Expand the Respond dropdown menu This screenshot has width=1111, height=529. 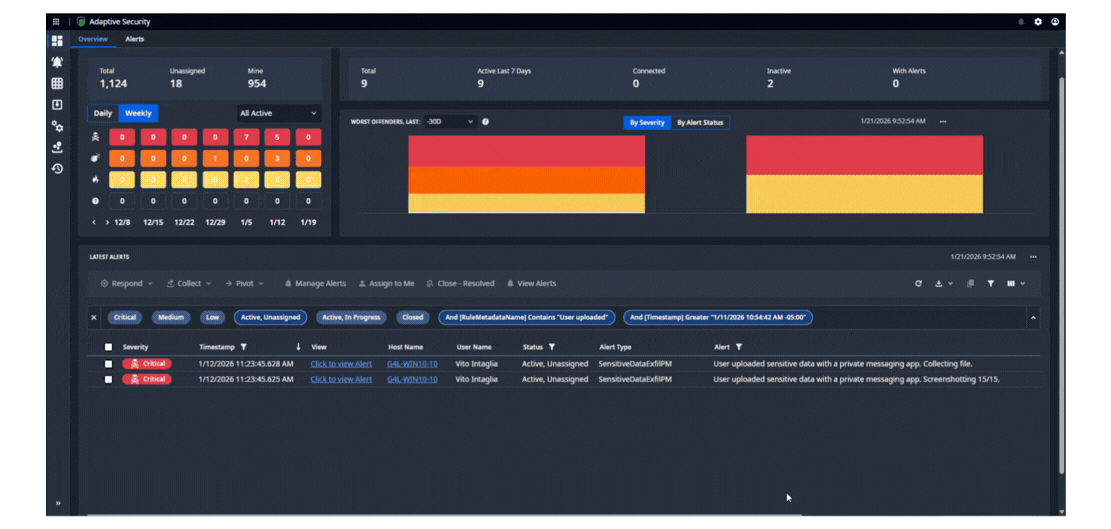[x=127, y=283]
